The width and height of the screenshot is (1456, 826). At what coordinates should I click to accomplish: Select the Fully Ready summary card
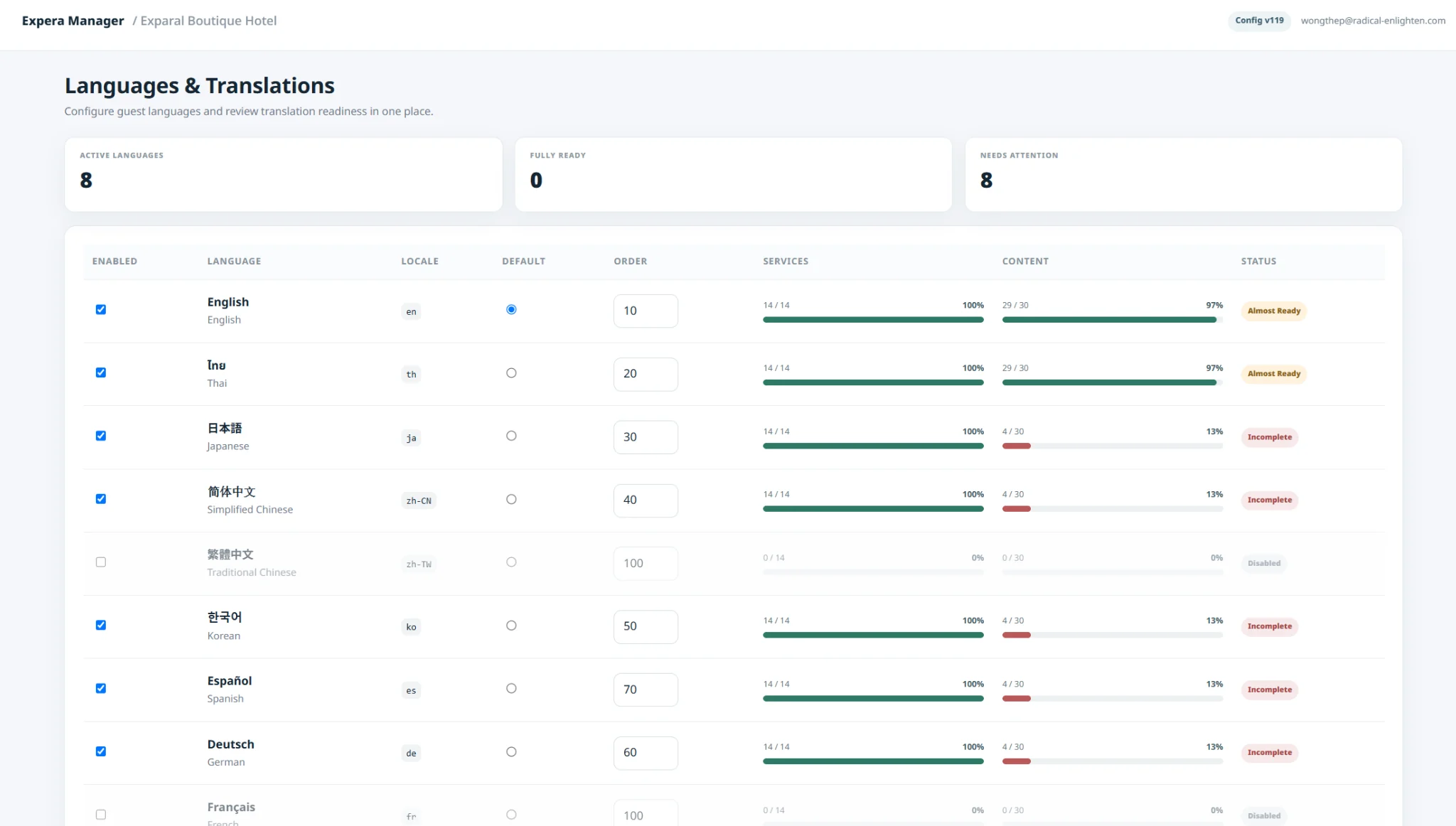point(733,174)
